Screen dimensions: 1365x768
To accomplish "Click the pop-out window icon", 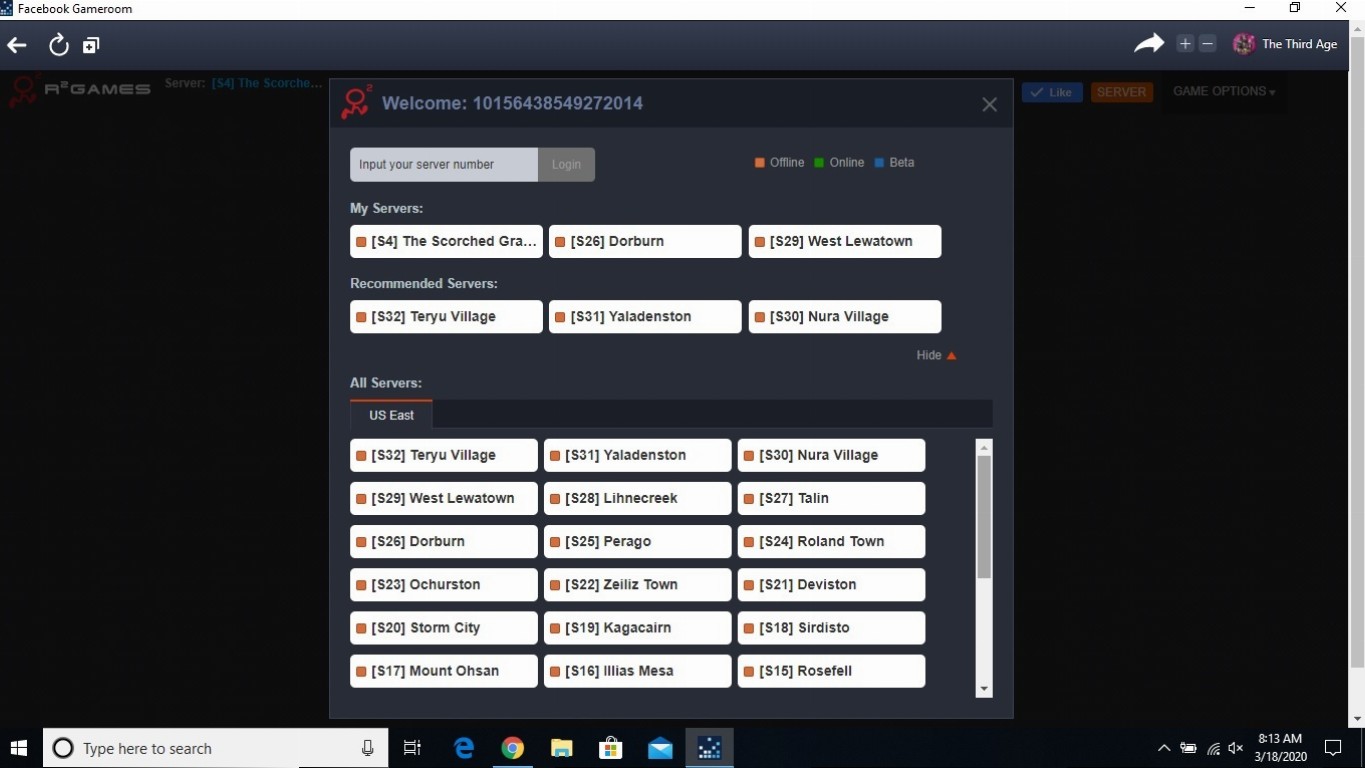I will coord(91,45).
